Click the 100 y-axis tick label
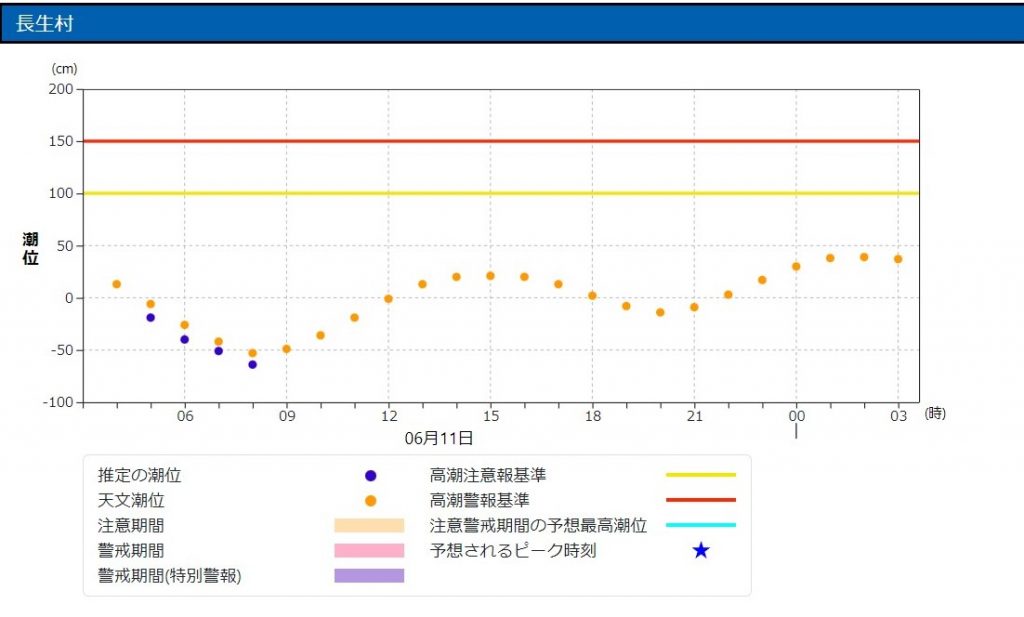This screenshot has height=617, width=1024. pos(61,193)
